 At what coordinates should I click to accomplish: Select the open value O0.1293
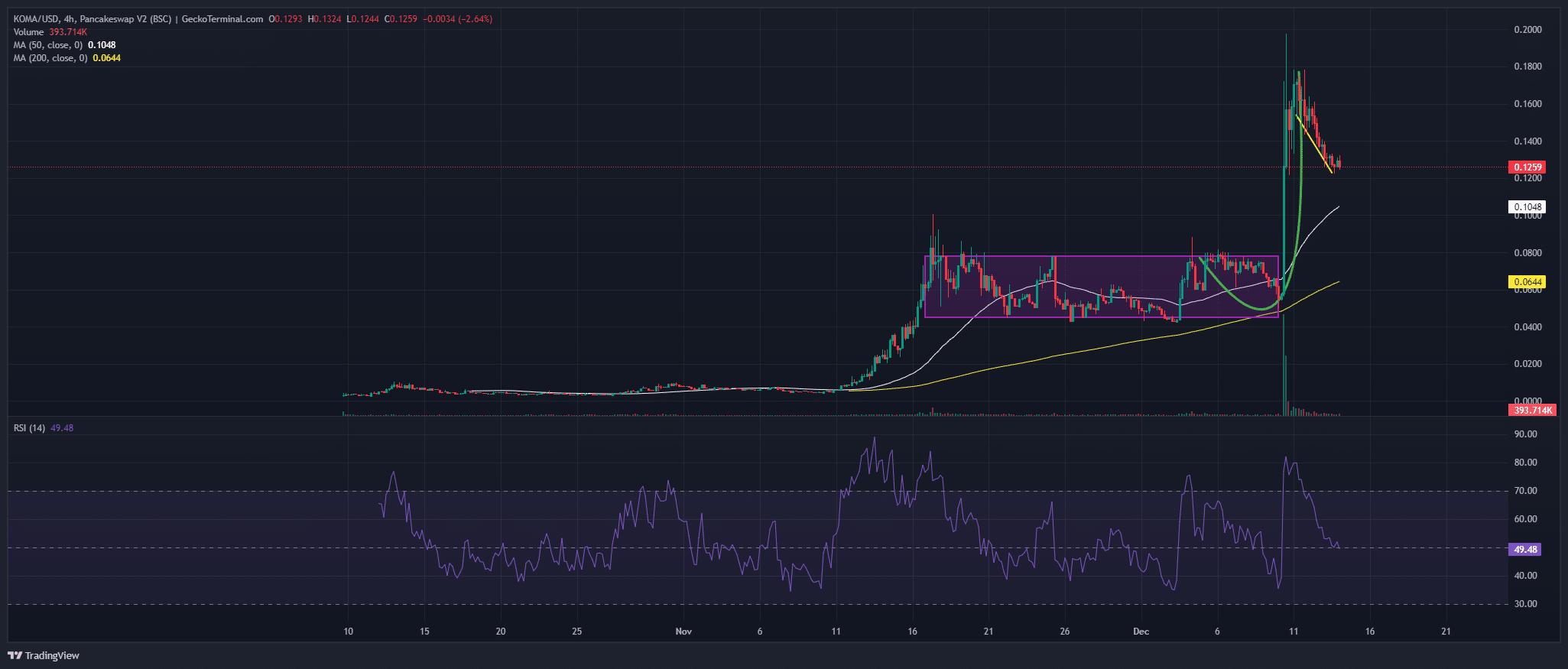point(286,19)
